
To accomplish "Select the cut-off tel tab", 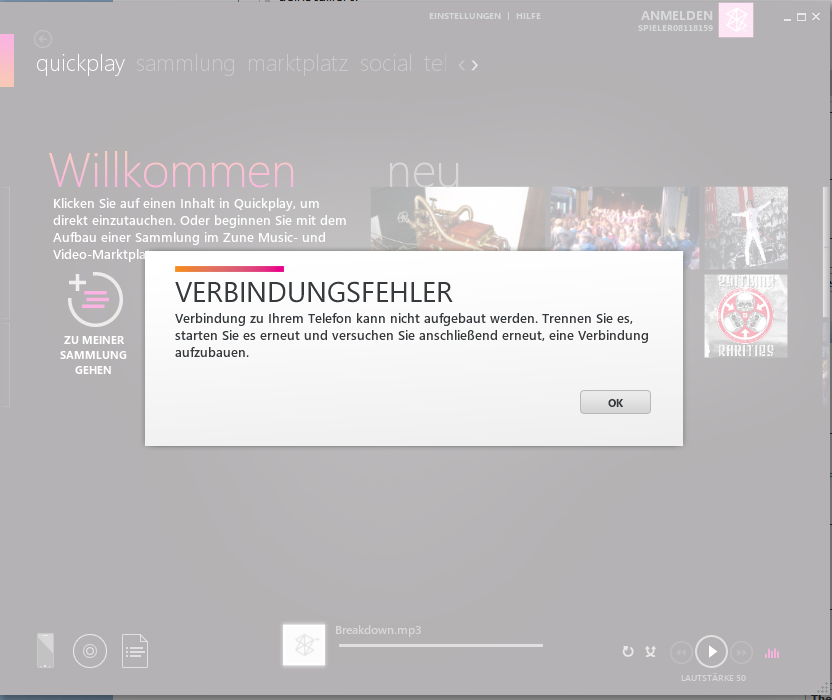I will 435,64.
